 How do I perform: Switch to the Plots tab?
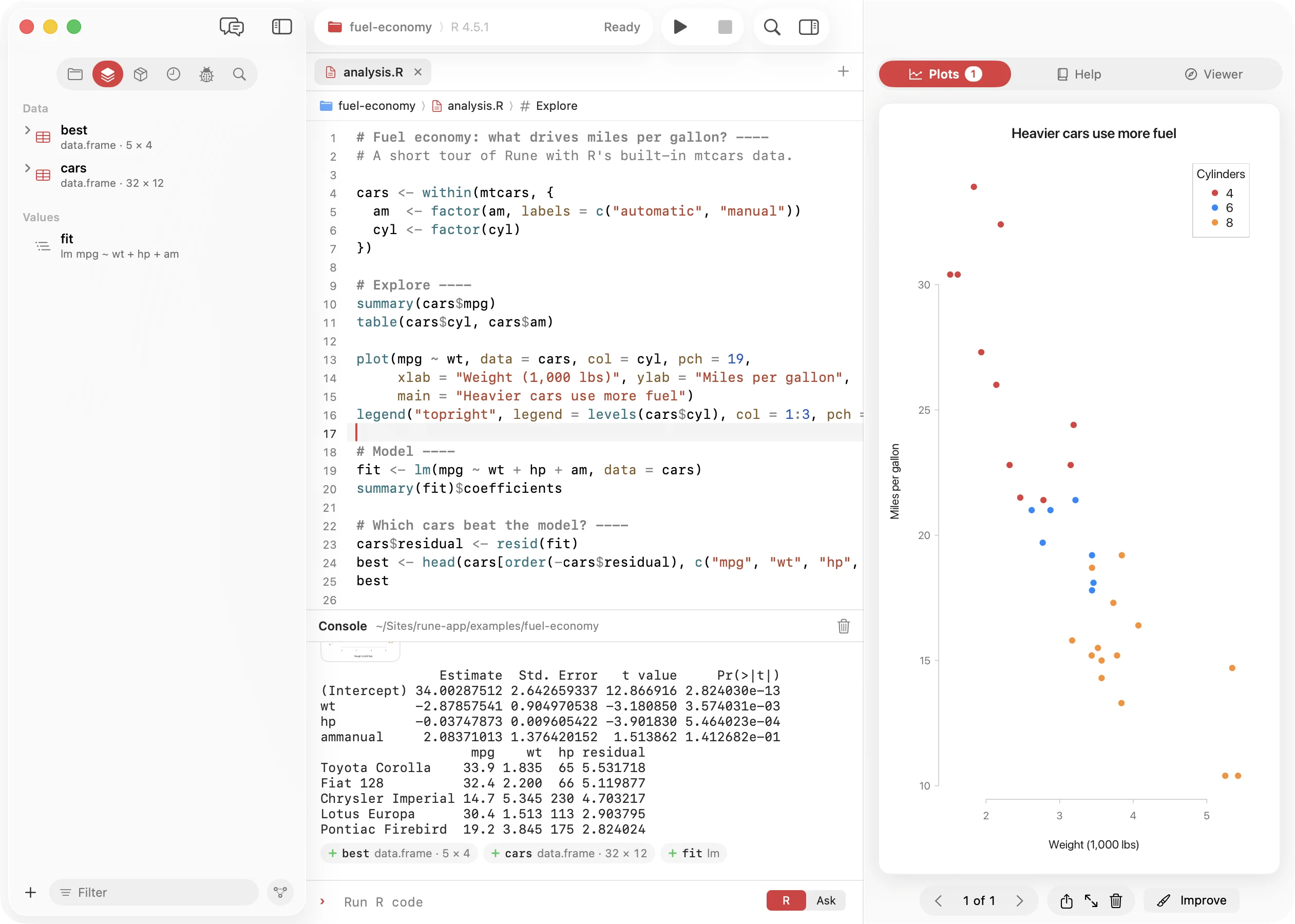click(944, 74)
